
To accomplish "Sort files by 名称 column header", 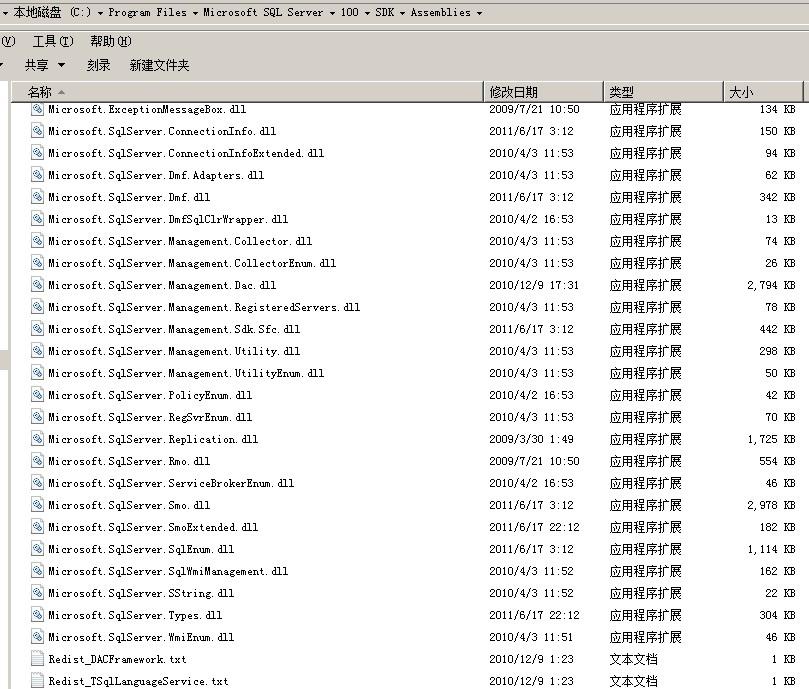I will [x=248, y=92].
